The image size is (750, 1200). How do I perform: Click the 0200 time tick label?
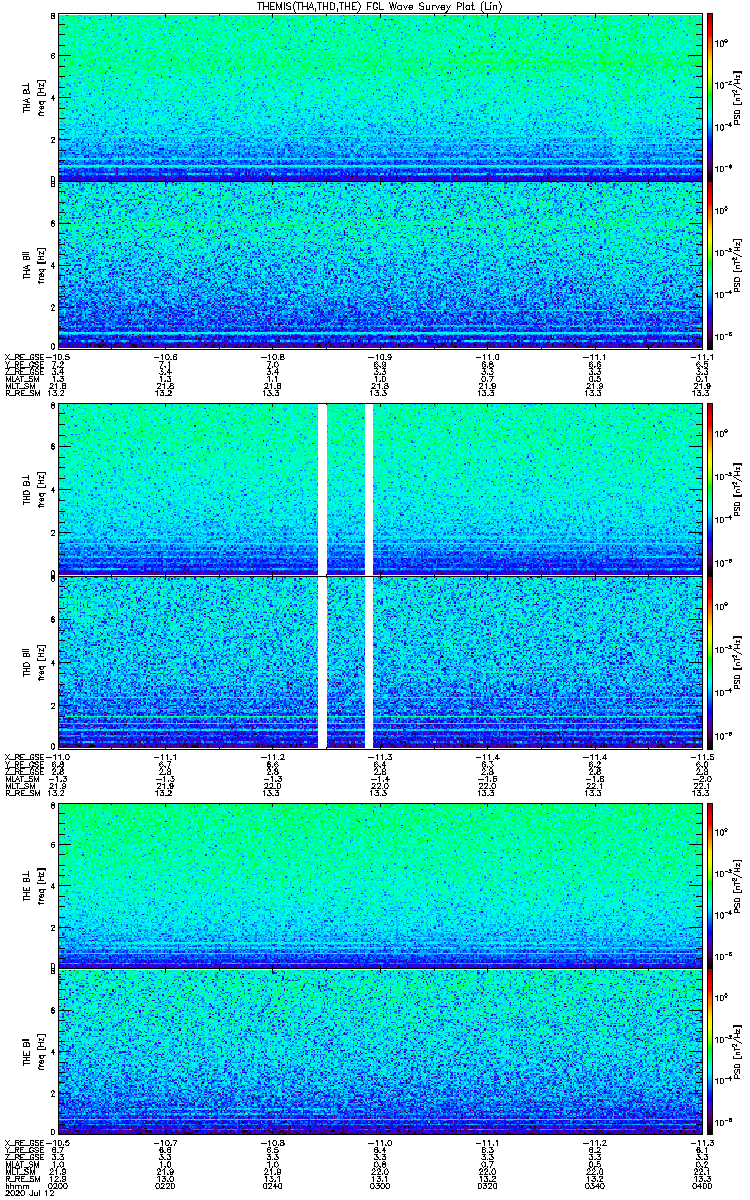[59, 1186]
